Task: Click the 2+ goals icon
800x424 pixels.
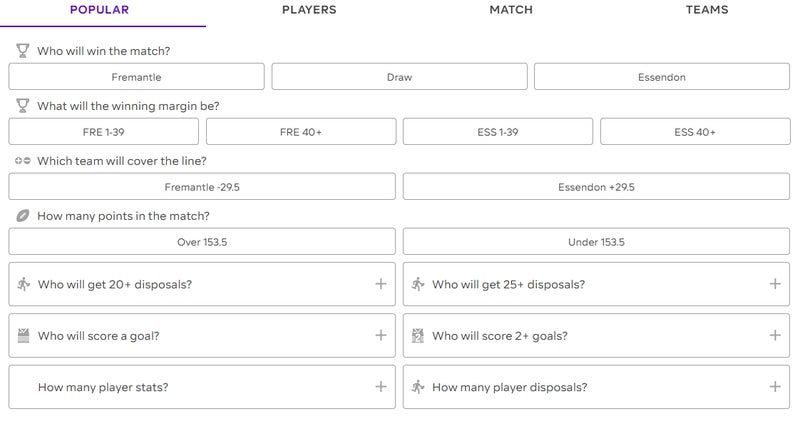Action: pyautogui.click(x=418, y=336)
